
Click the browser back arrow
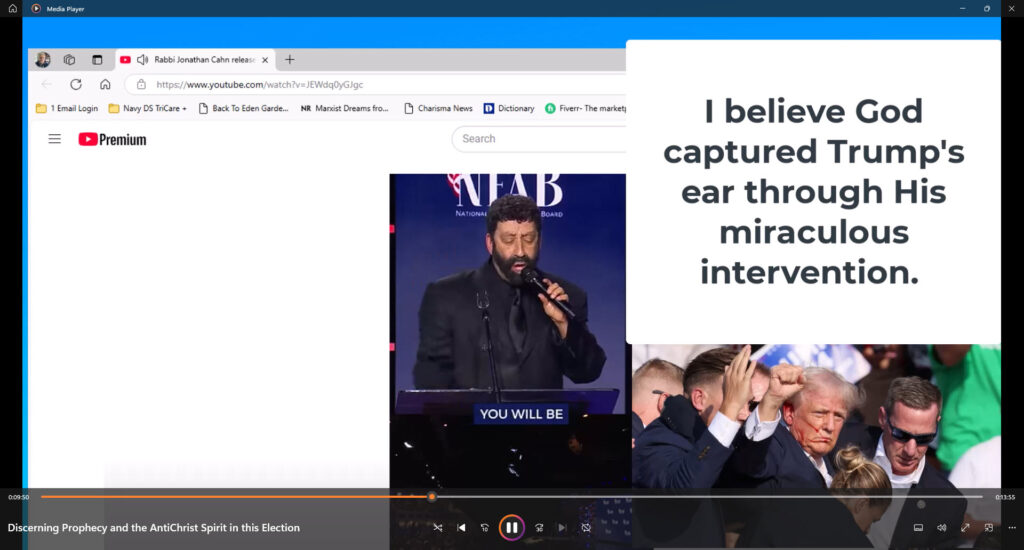46,84
